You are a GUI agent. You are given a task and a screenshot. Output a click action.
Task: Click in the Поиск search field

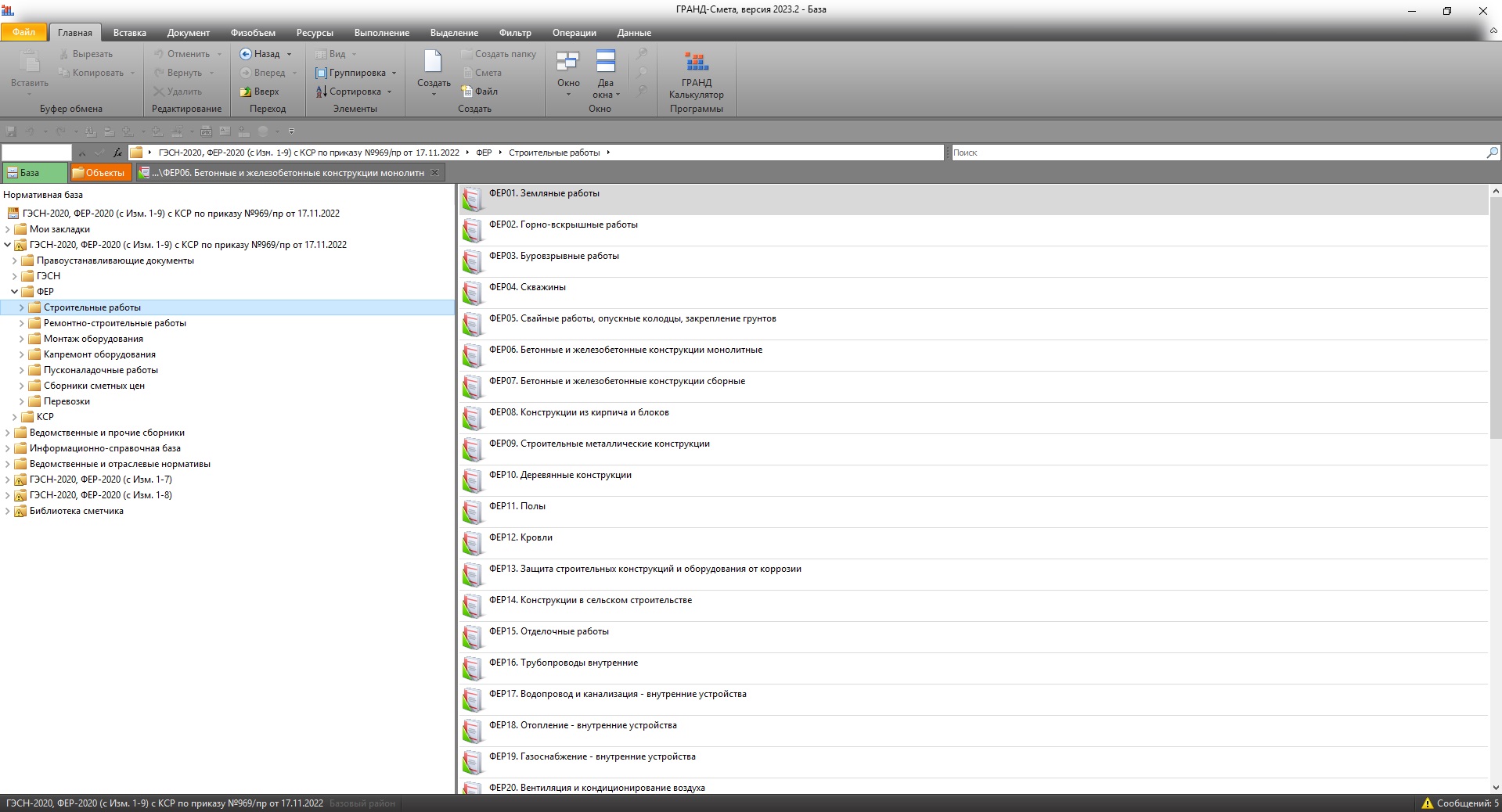click(1217, 153)
